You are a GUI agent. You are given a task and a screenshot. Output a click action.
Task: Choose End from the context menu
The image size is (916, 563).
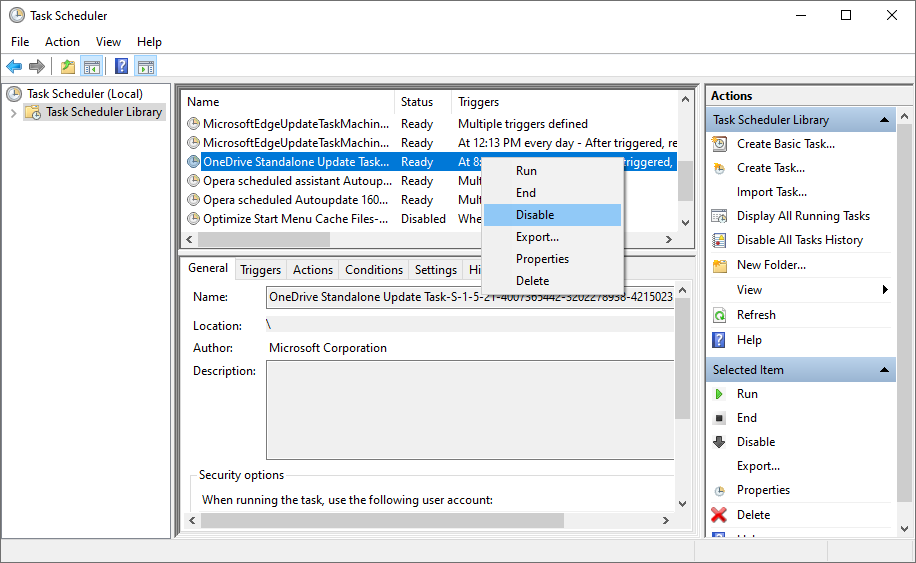coord(552,193)
